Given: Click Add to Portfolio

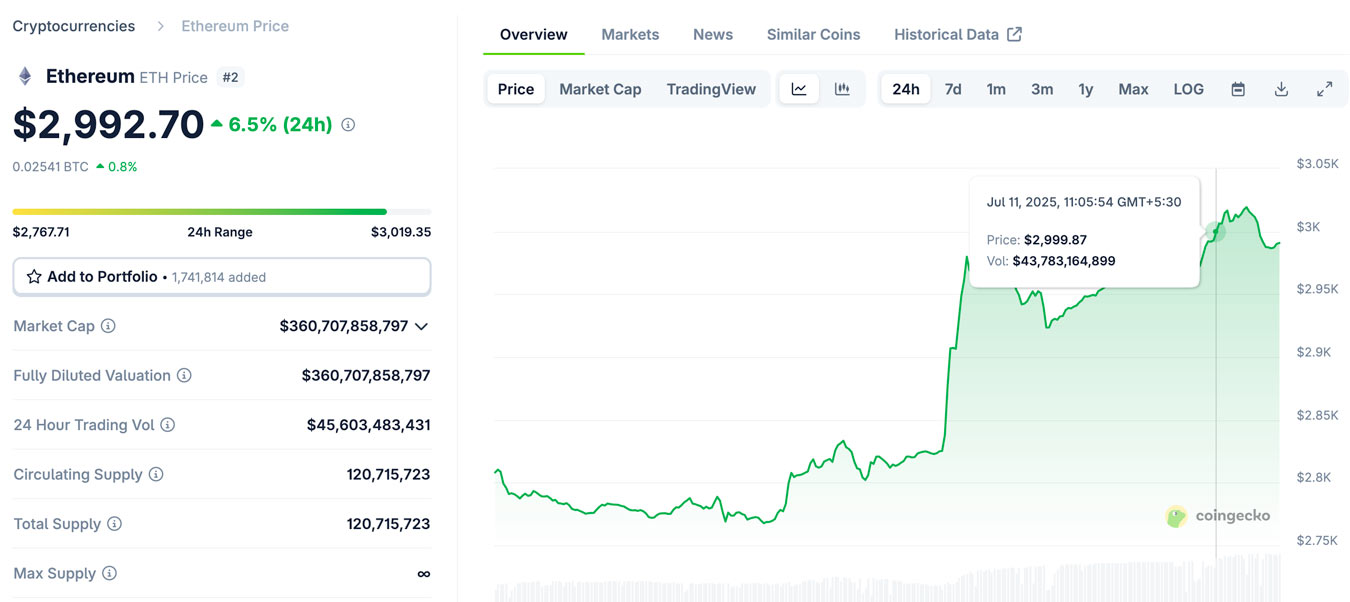Looking at the screenshot, I should (103, 276).
